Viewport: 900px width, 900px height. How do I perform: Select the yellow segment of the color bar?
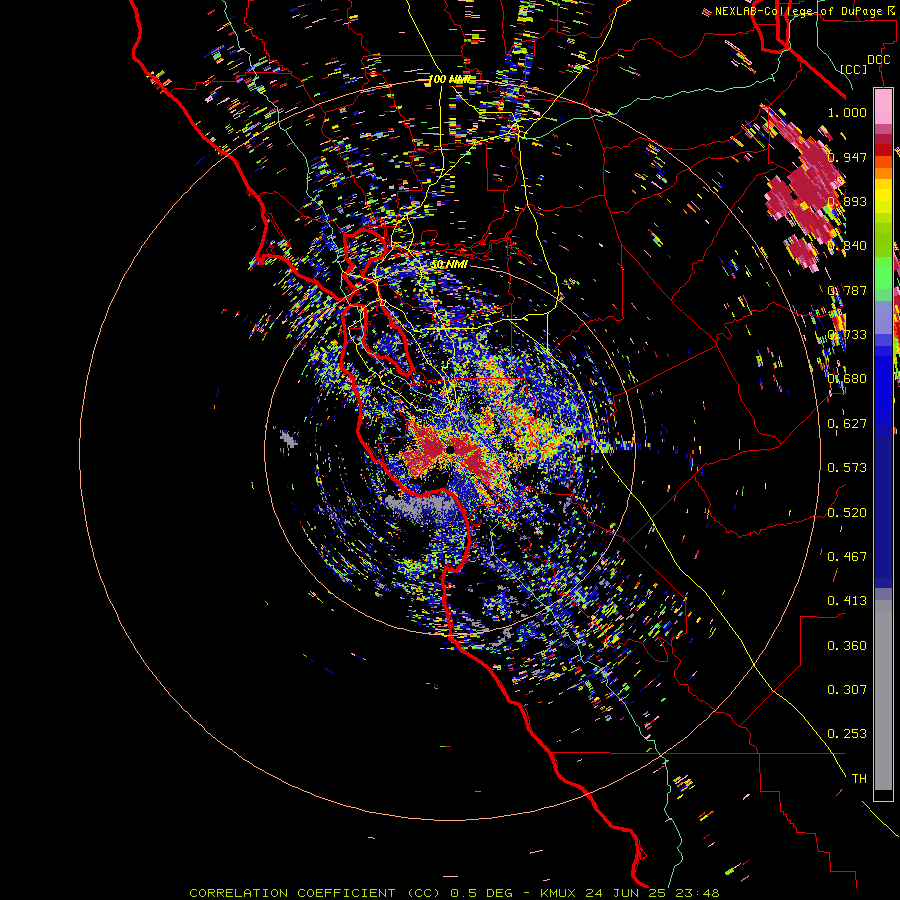pyautogui.click(x=883, y=196)
